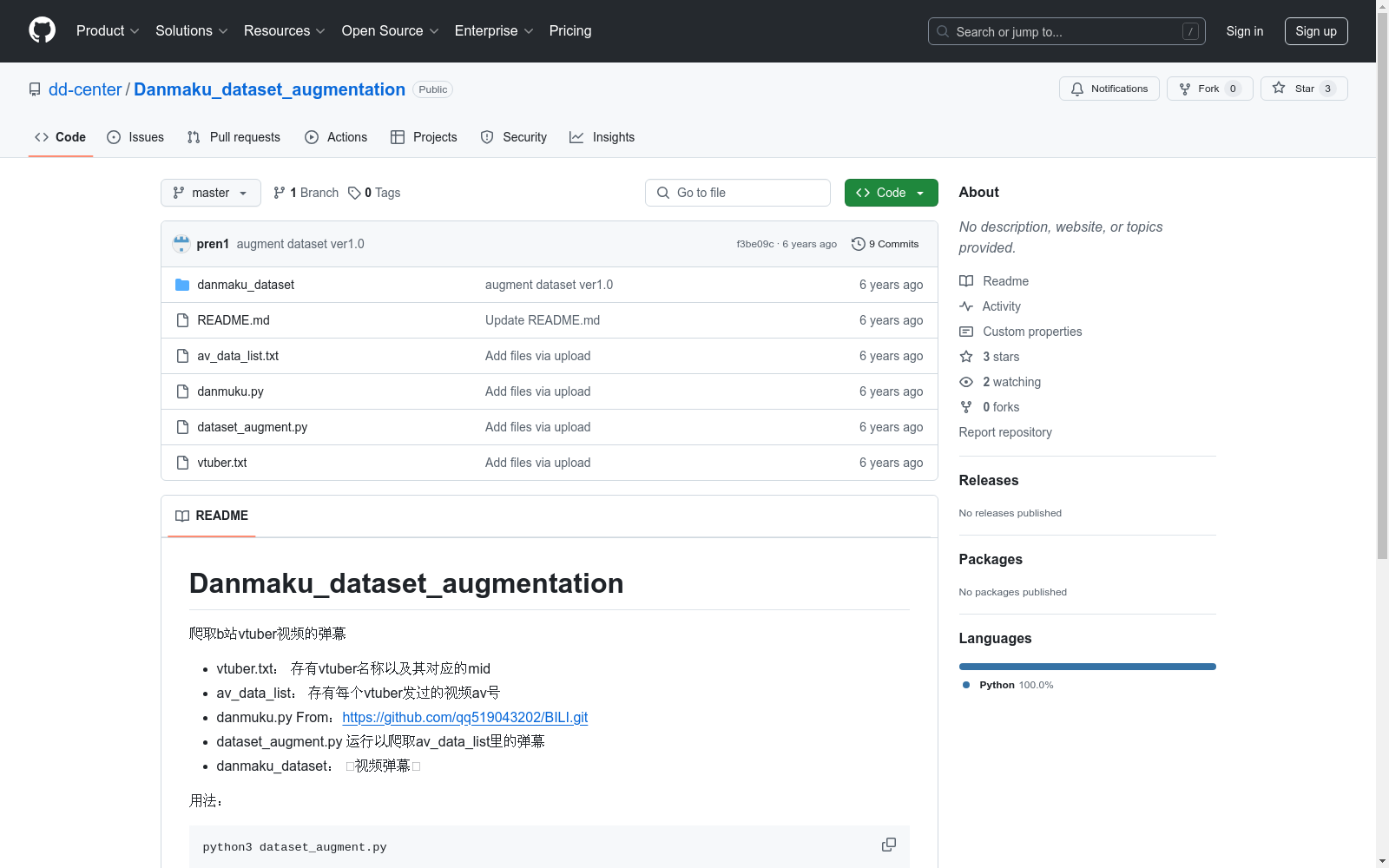Click the Activity pulse icon
The width and height of the screenshot is (1389, 868).
[966, 306]
